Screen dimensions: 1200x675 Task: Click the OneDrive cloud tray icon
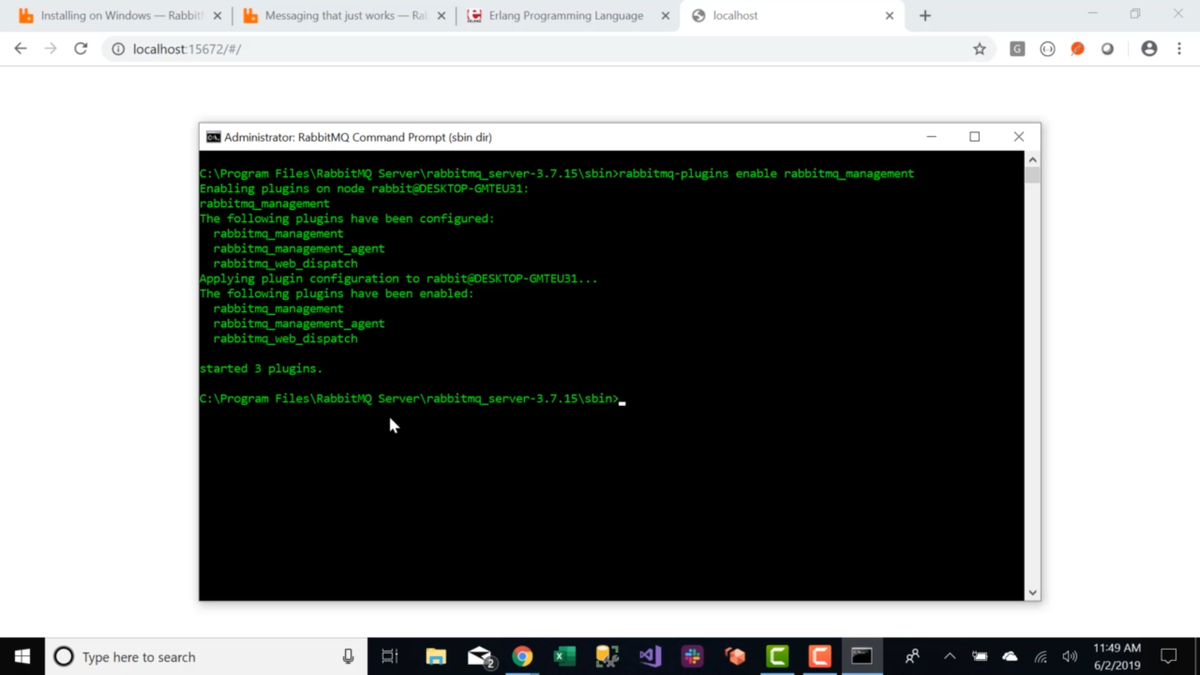(x=1010, y=657)
